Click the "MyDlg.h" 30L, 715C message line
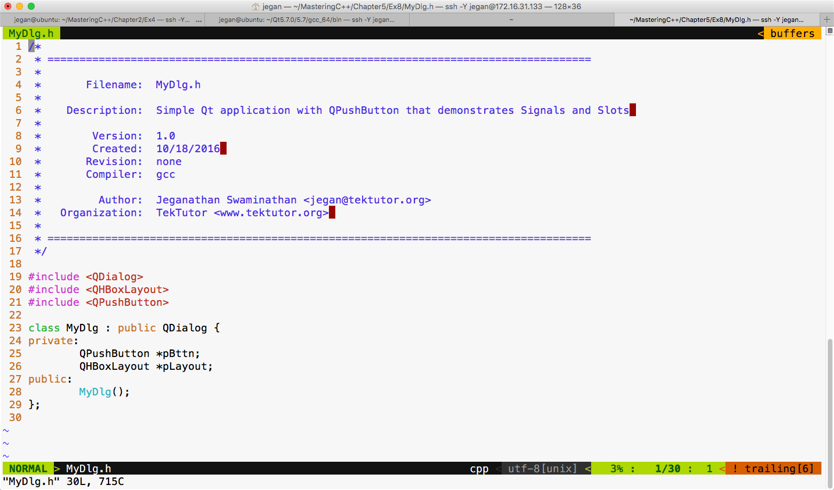Screen dimensions: 834x490 pyautogui.click(x=63, y=481)
